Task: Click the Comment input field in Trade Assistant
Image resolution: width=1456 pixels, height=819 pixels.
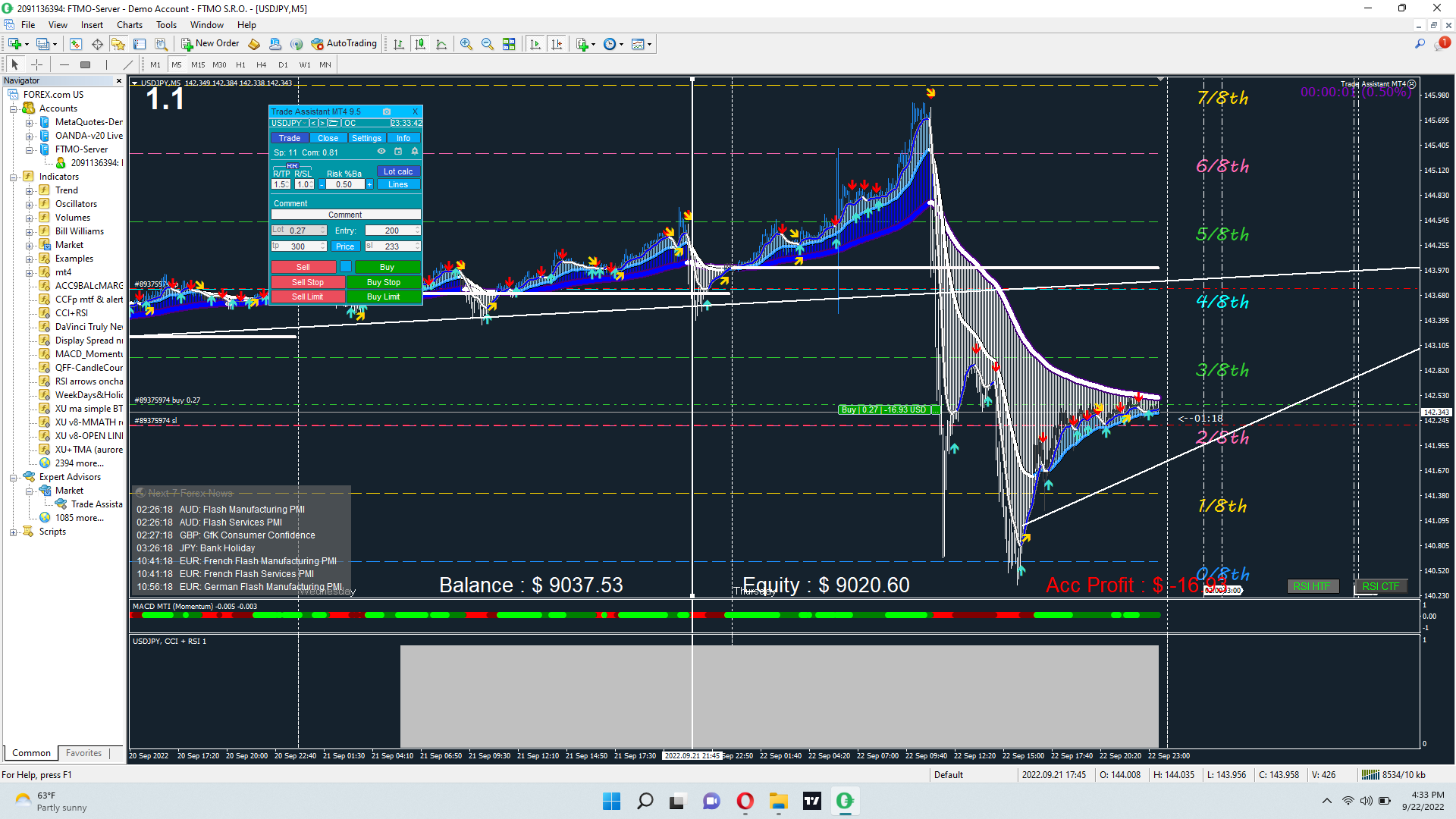Action: [x=345, y=215]
